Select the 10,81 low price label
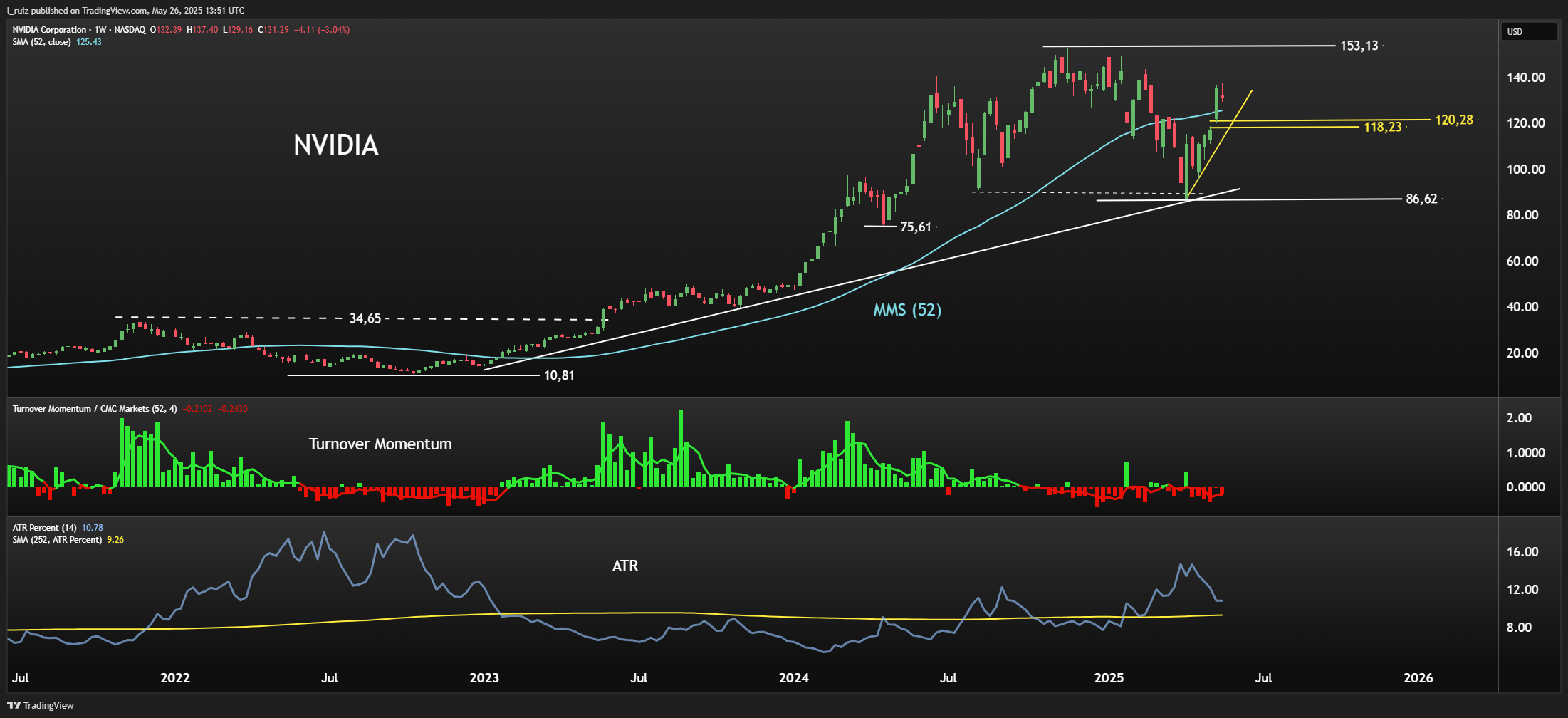Screen dimensions: 1568x718 tap(559, 375)
